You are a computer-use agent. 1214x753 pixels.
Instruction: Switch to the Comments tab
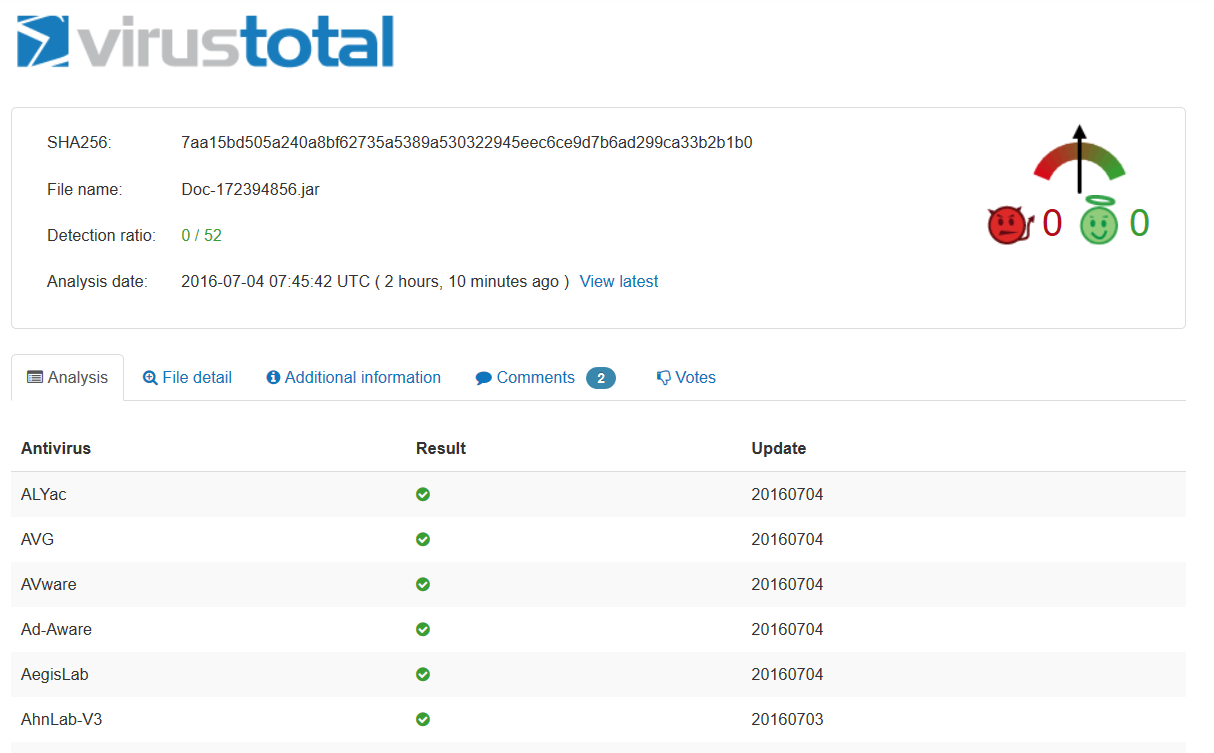pos(545,377)
